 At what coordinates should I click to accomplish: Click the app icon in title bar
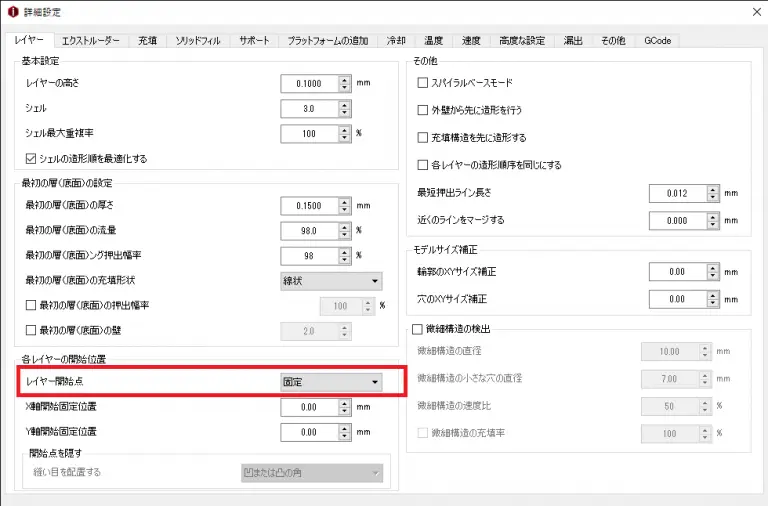[12, 12]
